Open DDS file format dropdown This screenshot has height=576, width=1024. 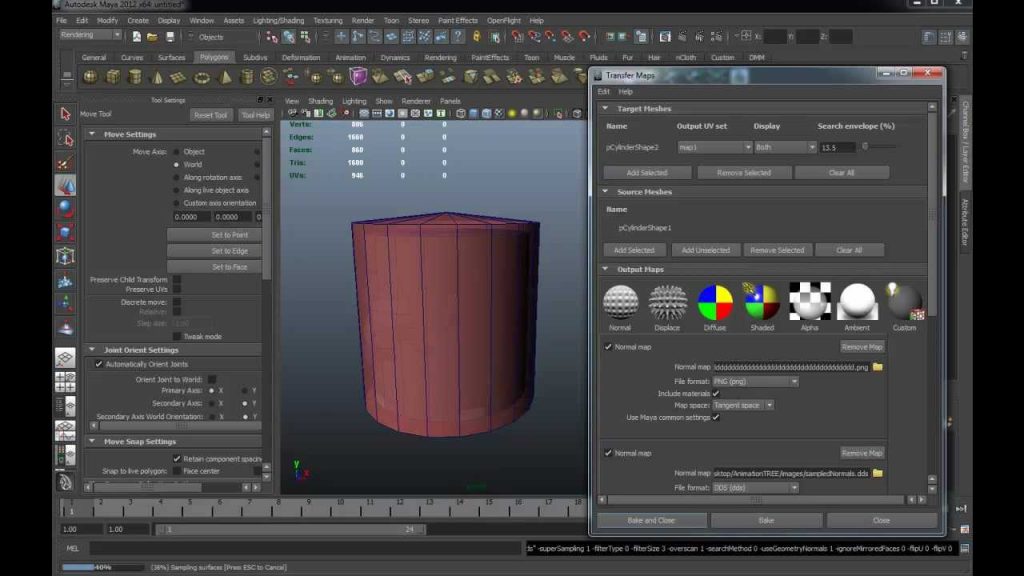(756, 488)
